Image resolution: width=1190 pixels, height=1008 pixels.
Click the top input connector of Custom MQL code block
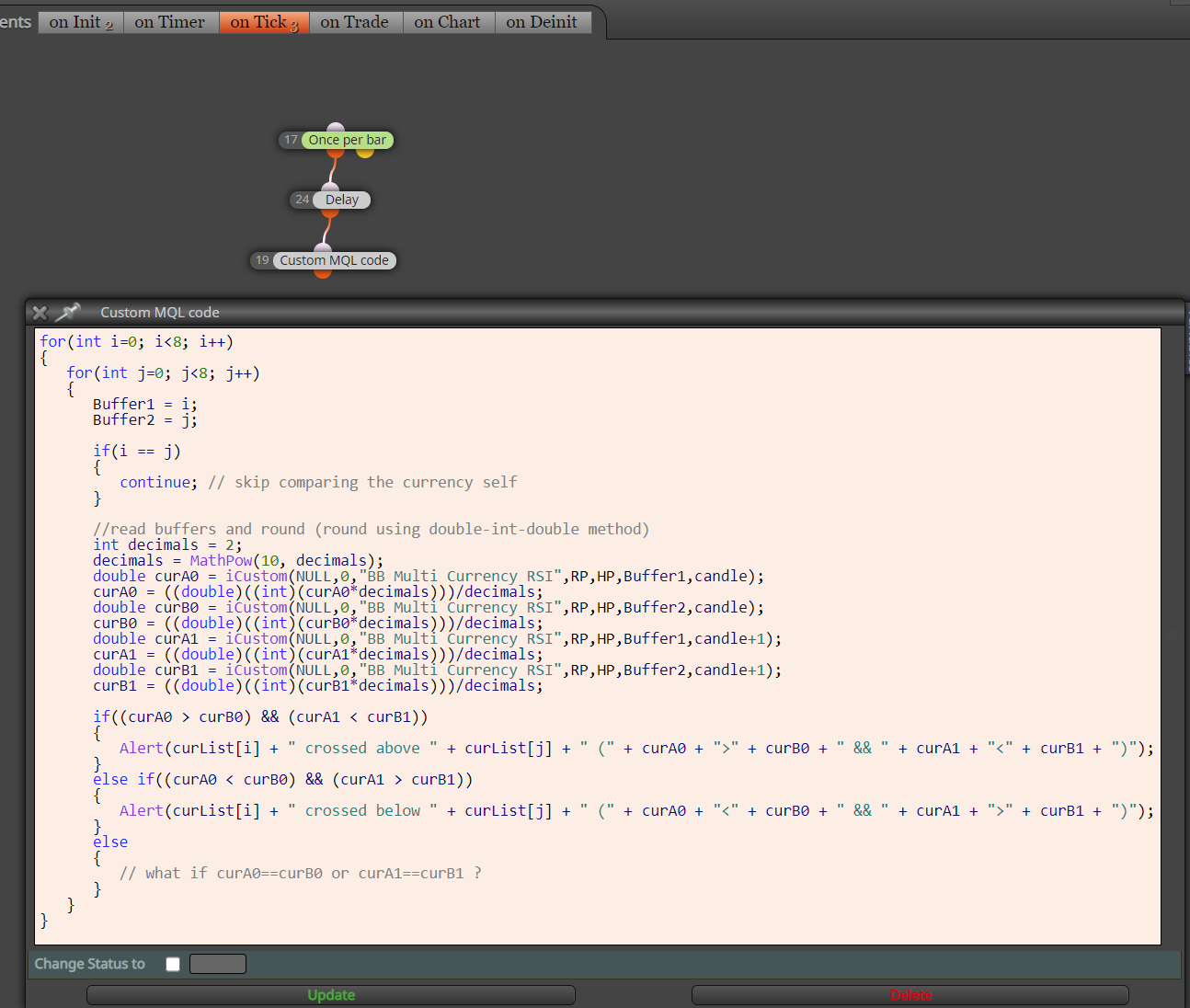click(323, 247)
